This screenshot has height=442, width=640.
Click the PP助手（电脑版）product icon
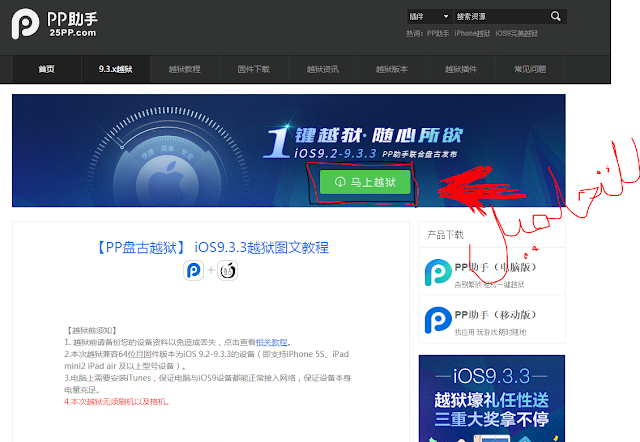(438, 272)
